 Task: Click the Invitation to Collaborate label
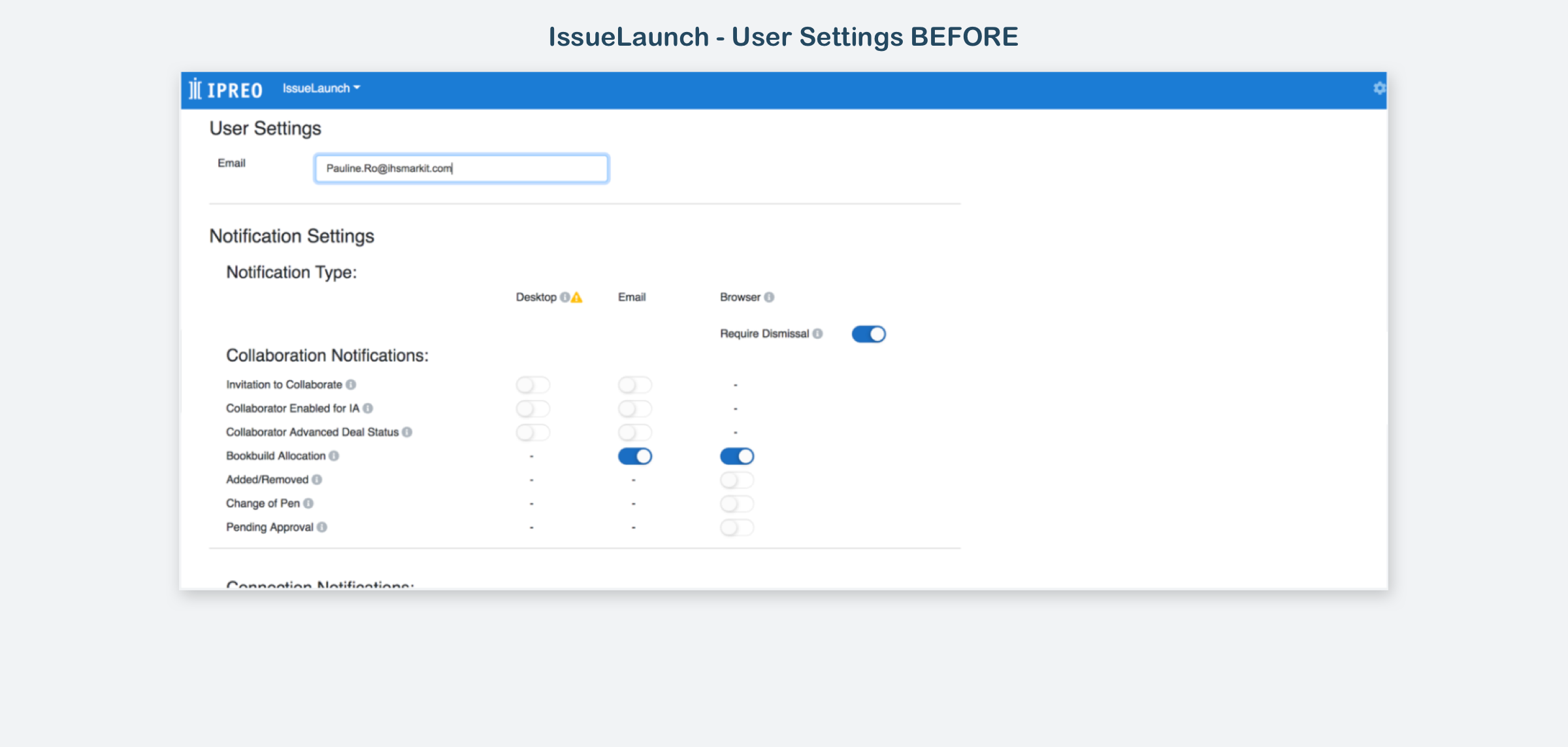284,385
